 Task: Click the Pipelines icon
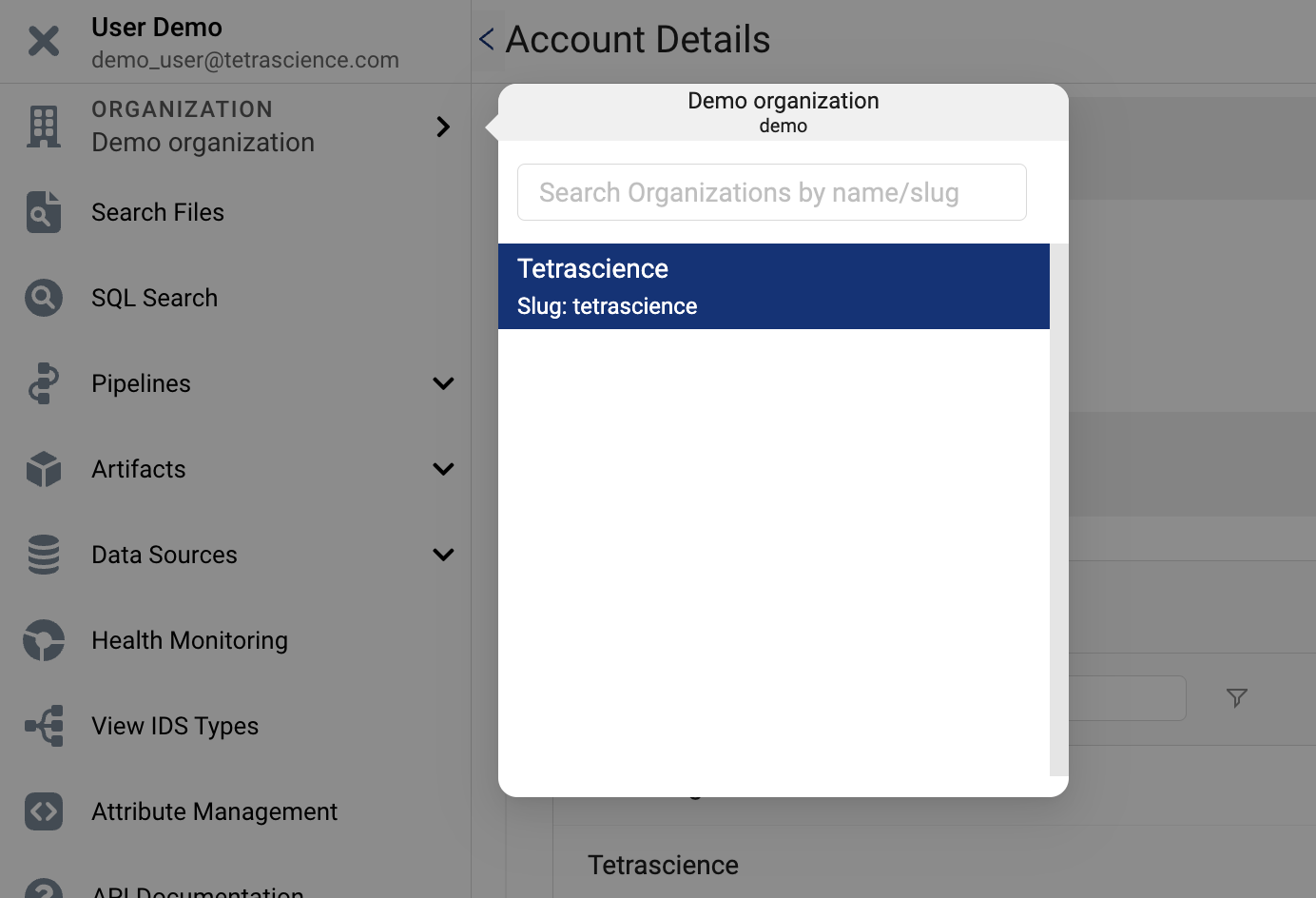tap(44, 383)
